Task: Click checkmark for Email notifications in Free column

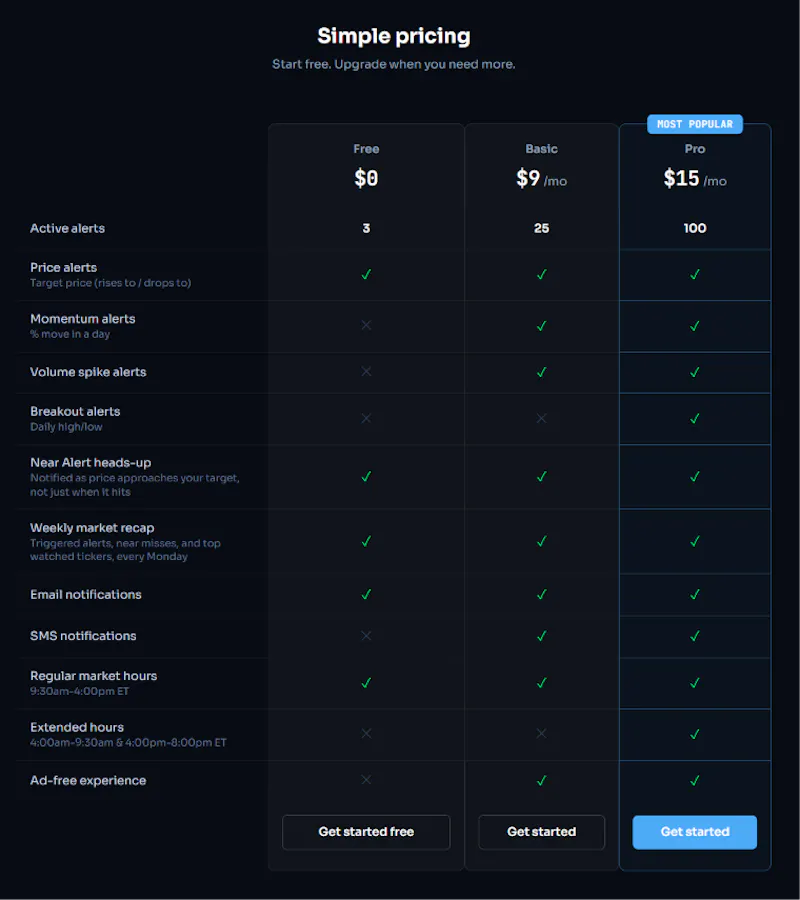Action: [x=366, y=594]
